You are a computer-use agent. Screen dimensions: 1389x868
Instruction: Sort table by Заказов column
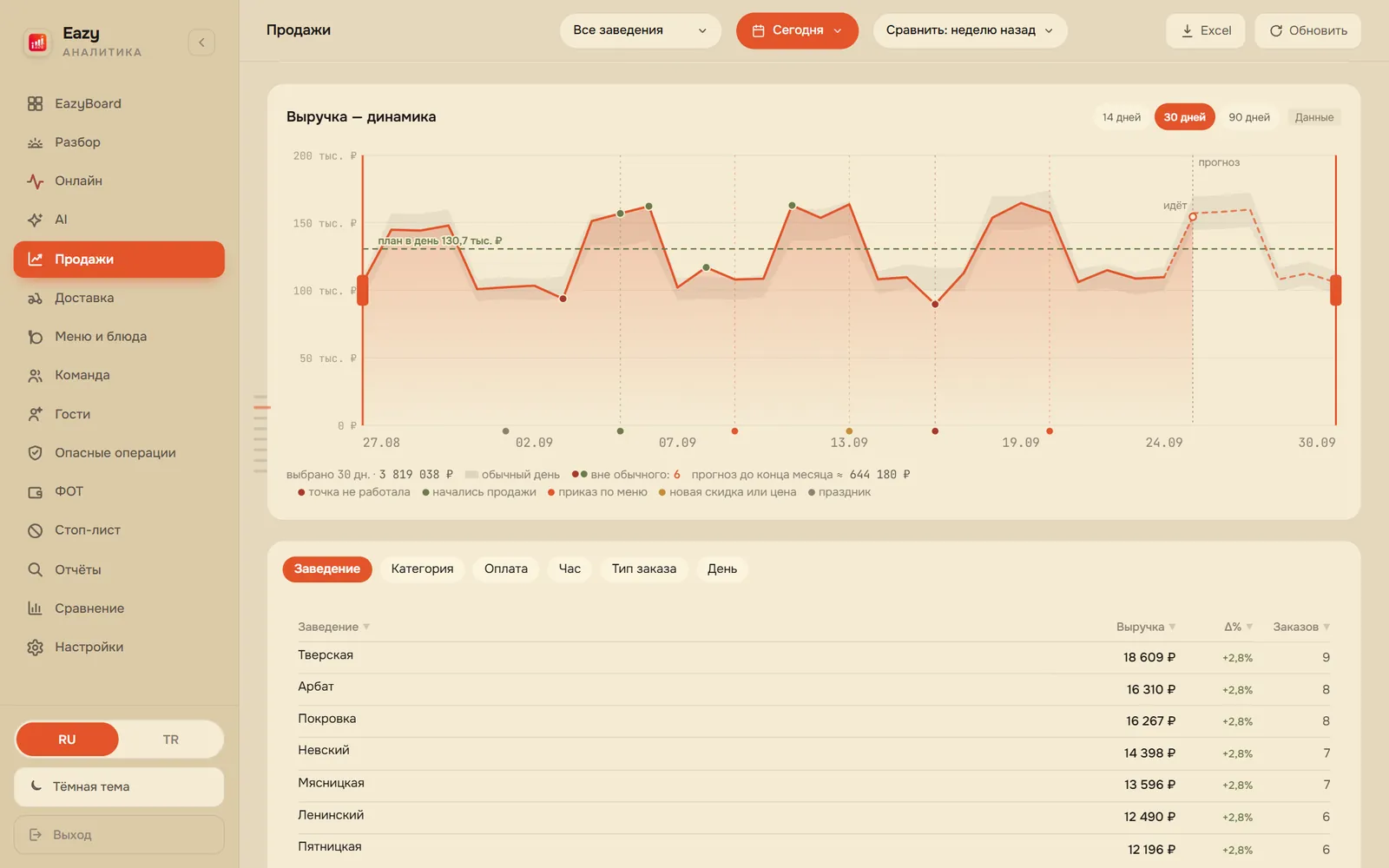coord(1301,627)
